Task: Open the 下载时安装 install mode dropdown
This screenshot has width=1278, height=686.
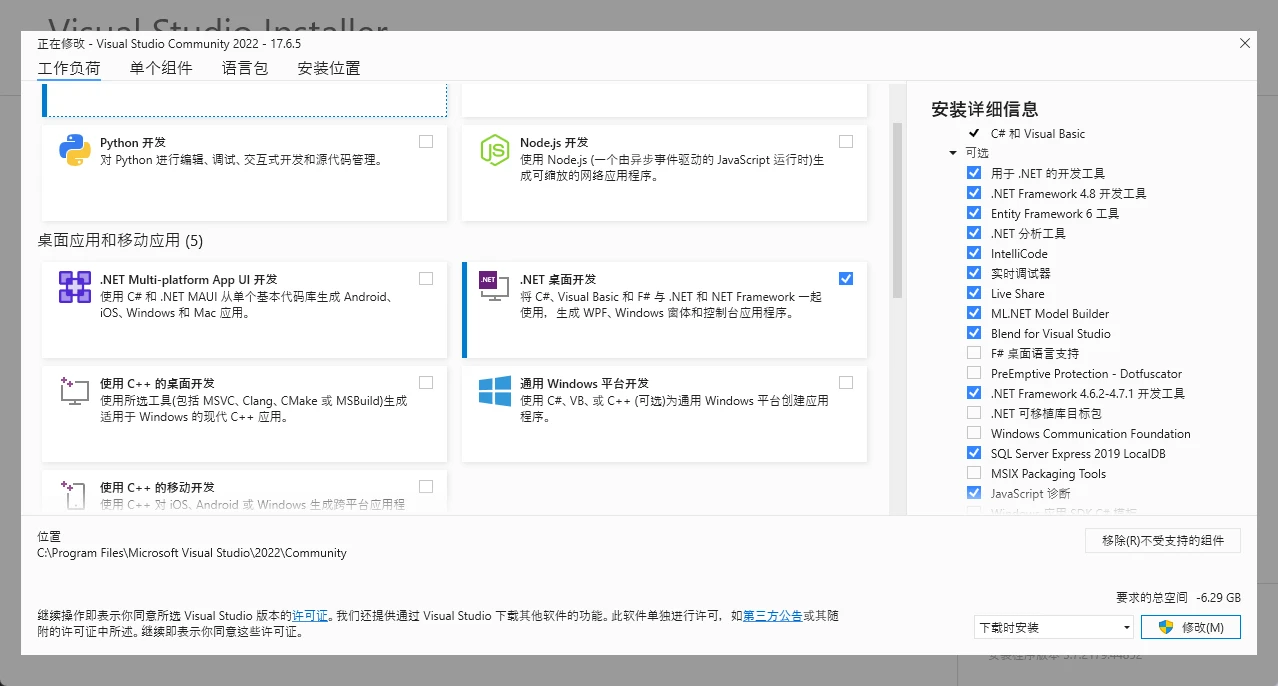Action: point(1053,627)
